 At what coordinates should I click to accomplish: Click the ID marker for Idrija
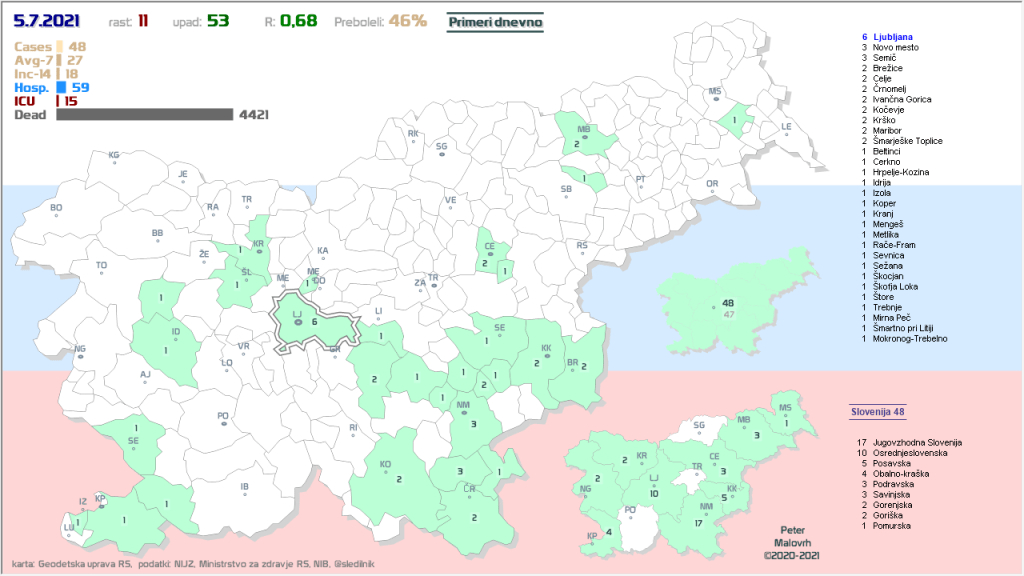(x=176, y=332)
